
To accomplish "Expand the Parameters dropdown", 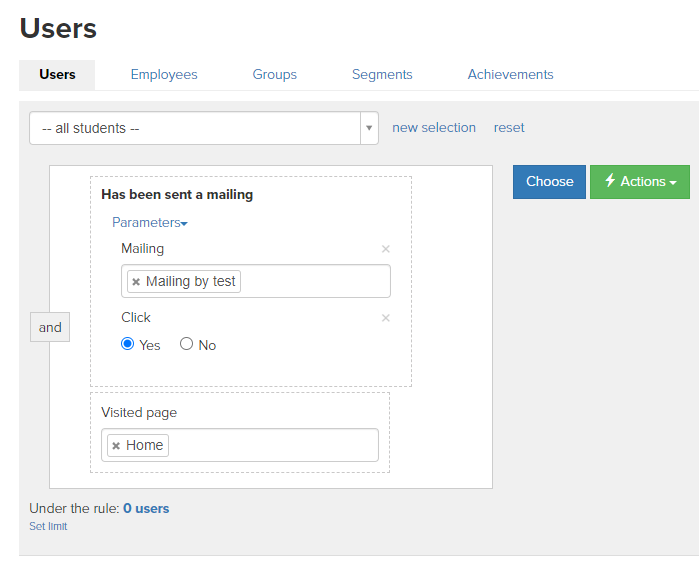I will (150, 222).
